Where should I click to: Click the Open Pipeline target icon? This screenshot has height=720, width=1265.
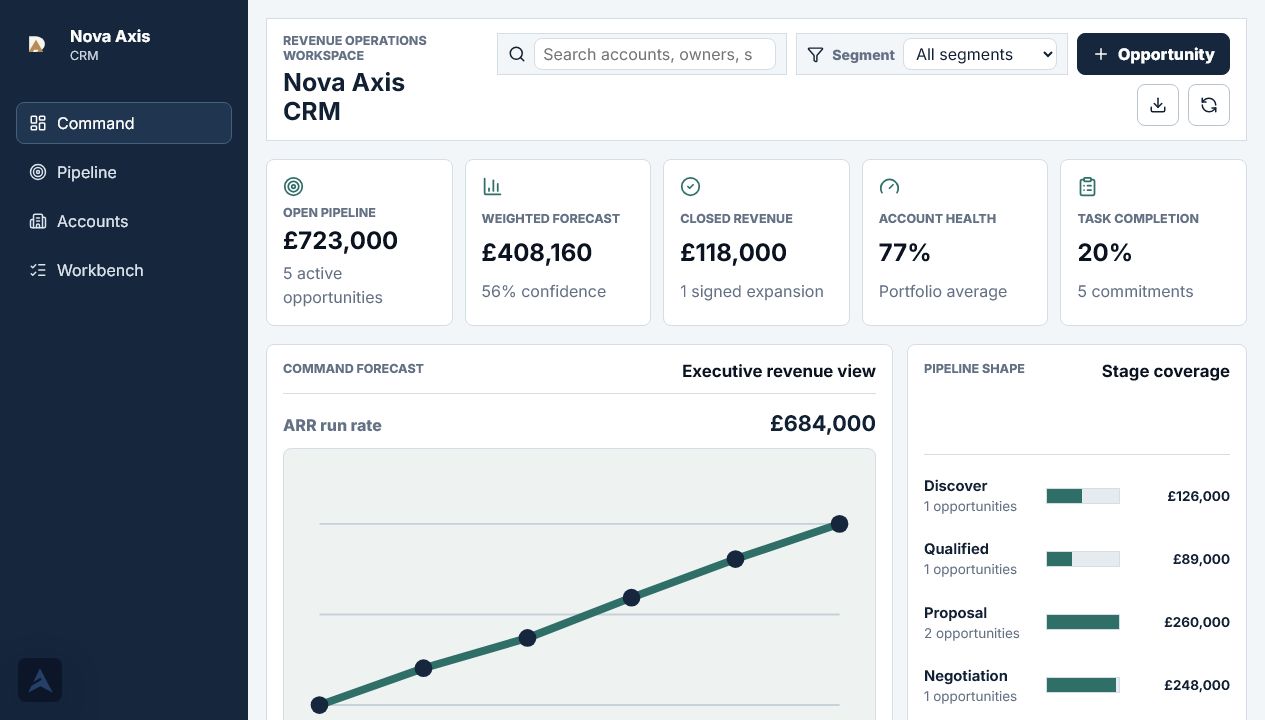click(x=293, y=186)
